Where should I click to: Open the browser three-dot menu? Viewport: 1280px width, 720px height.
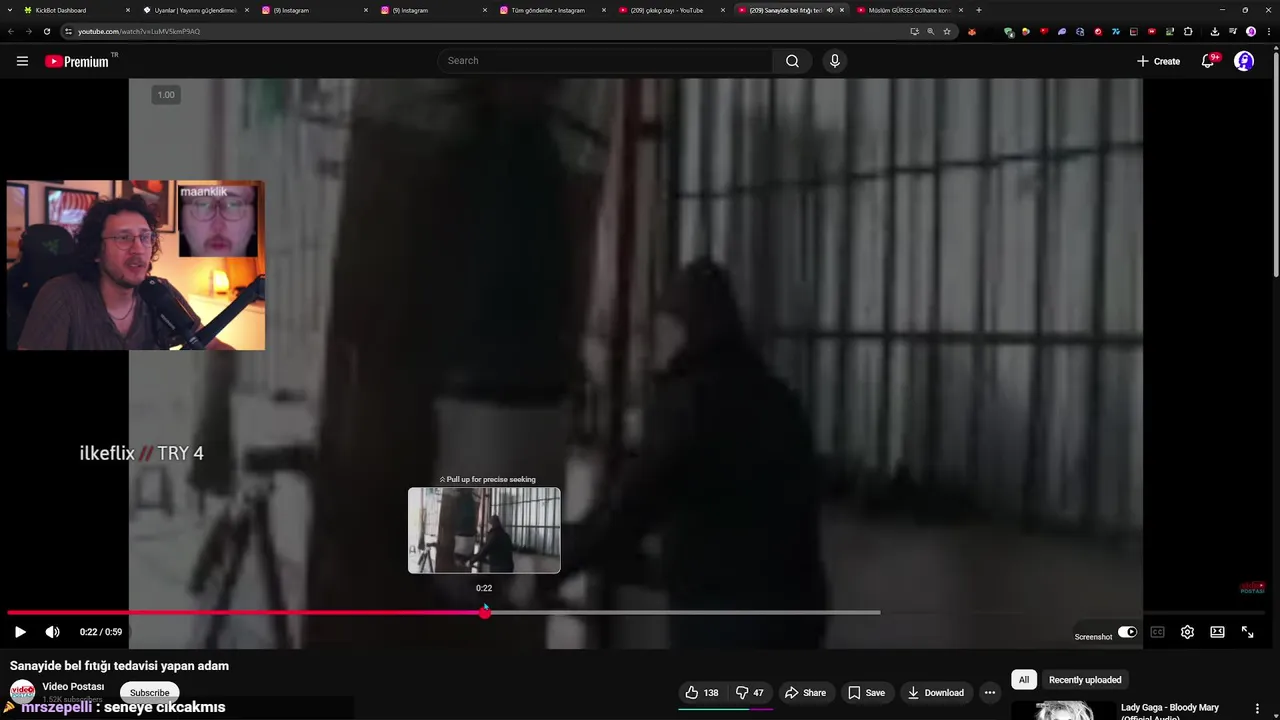click(1268, 31)
